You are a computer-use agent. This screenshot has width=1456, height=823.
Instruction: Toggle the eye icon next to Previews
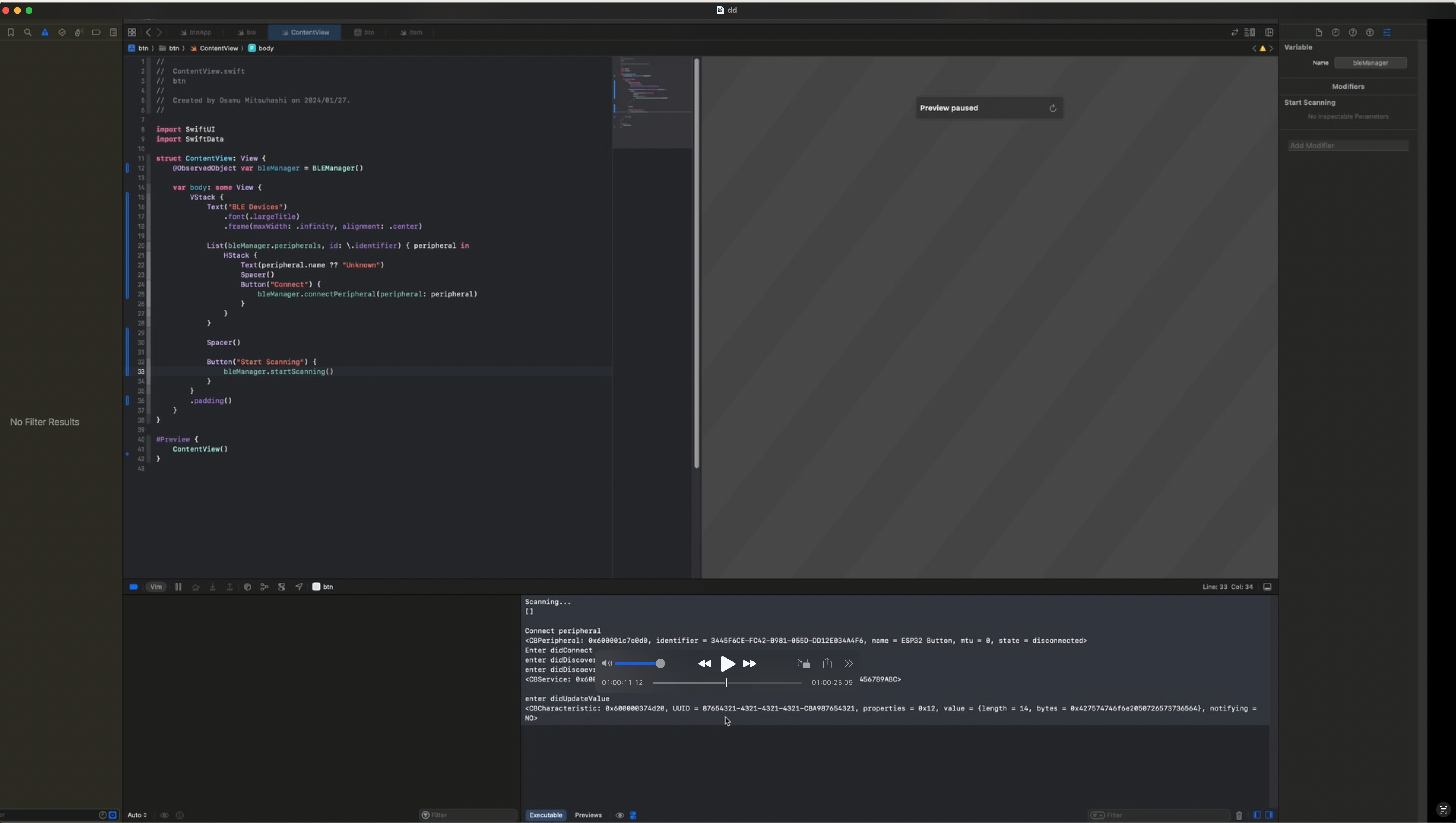click(x=620, y=815)
